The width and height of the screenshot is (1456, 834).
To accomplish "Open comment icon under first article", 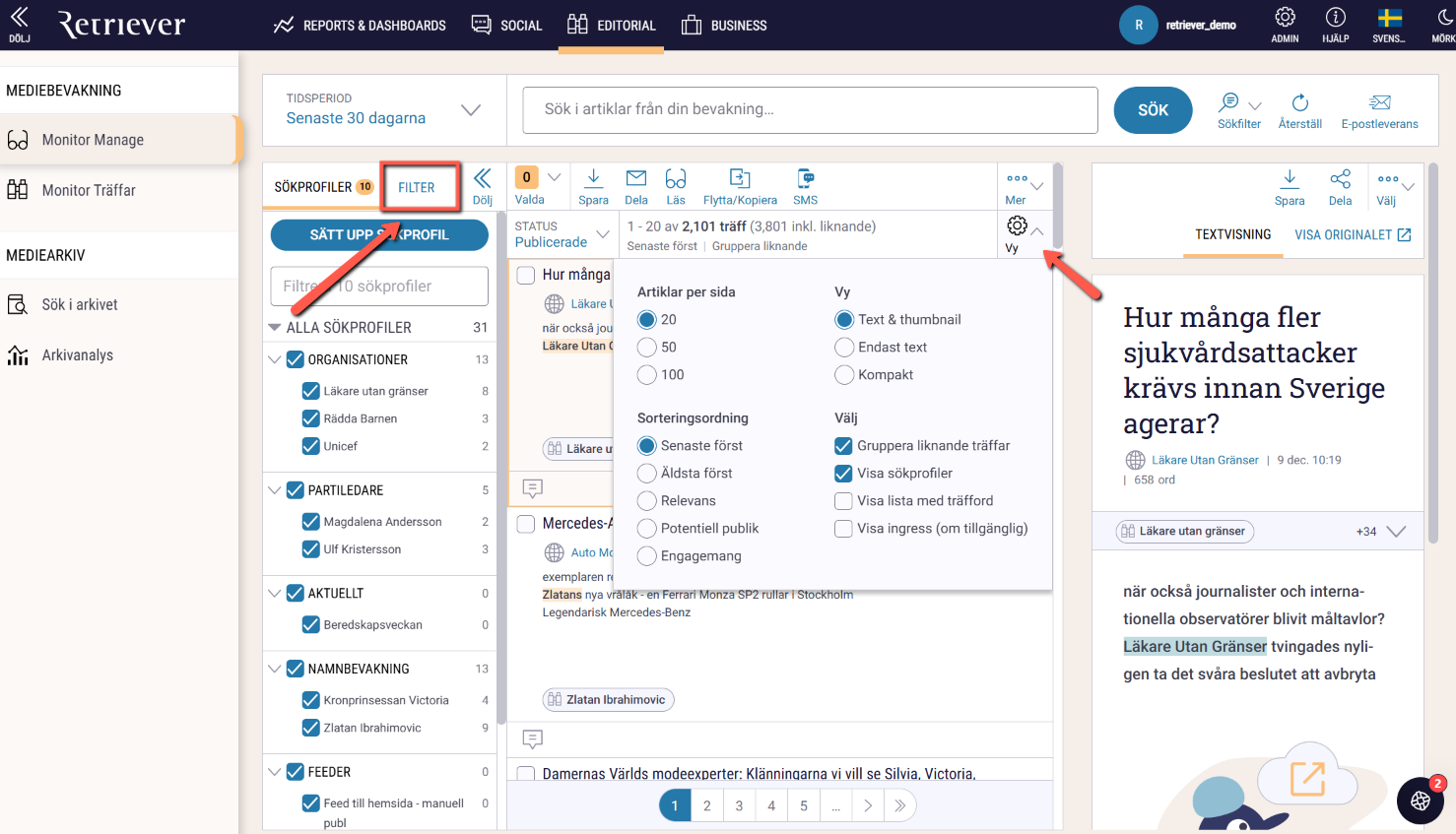I will point(532,488).
